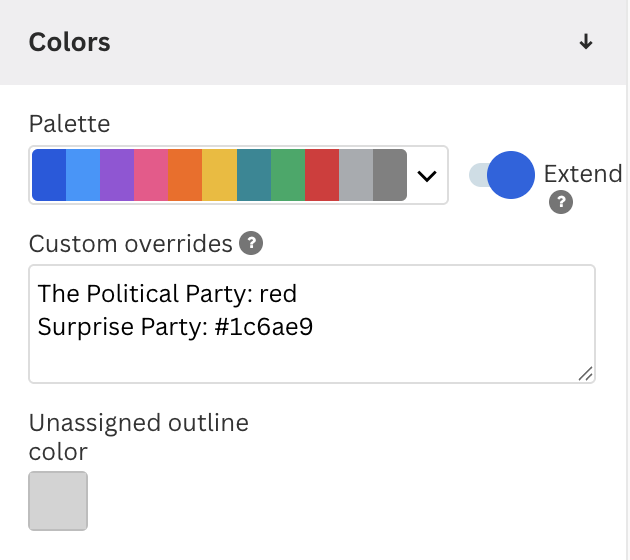Click the Colors section header
Viewport: 630px width, 560px height.
coord(313,42)
